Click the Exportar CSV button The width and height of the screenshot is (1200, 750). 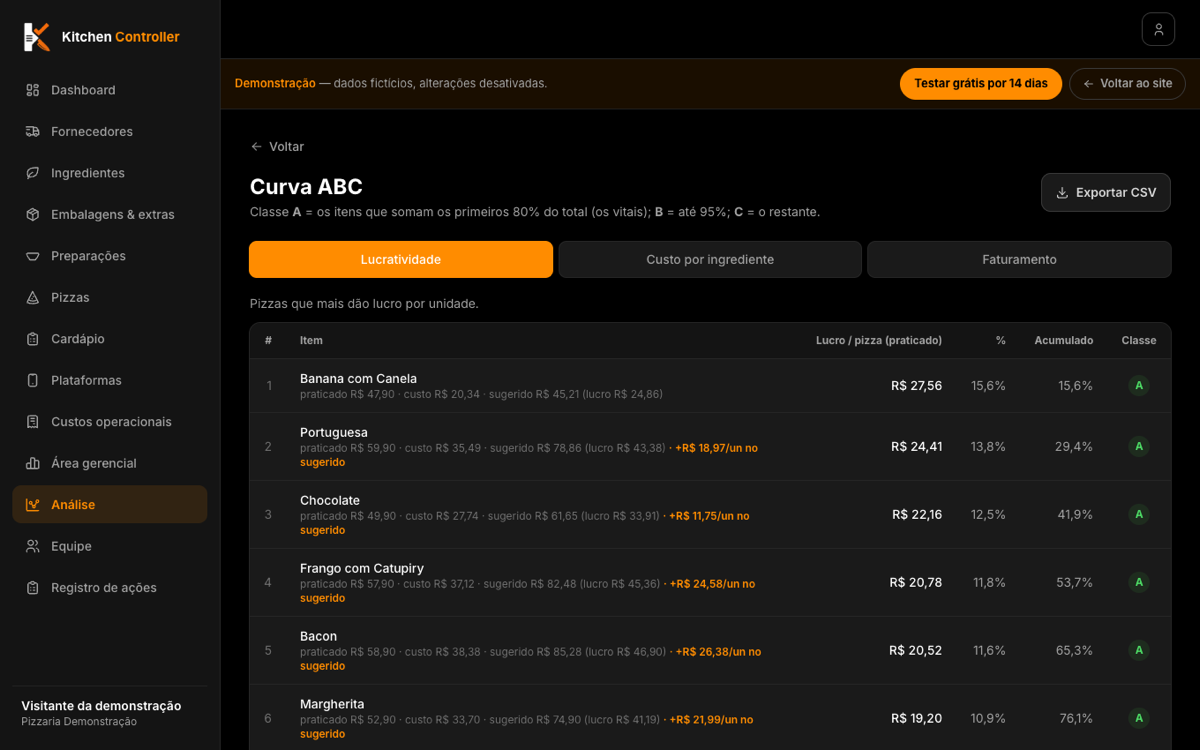click(1106, 193)
